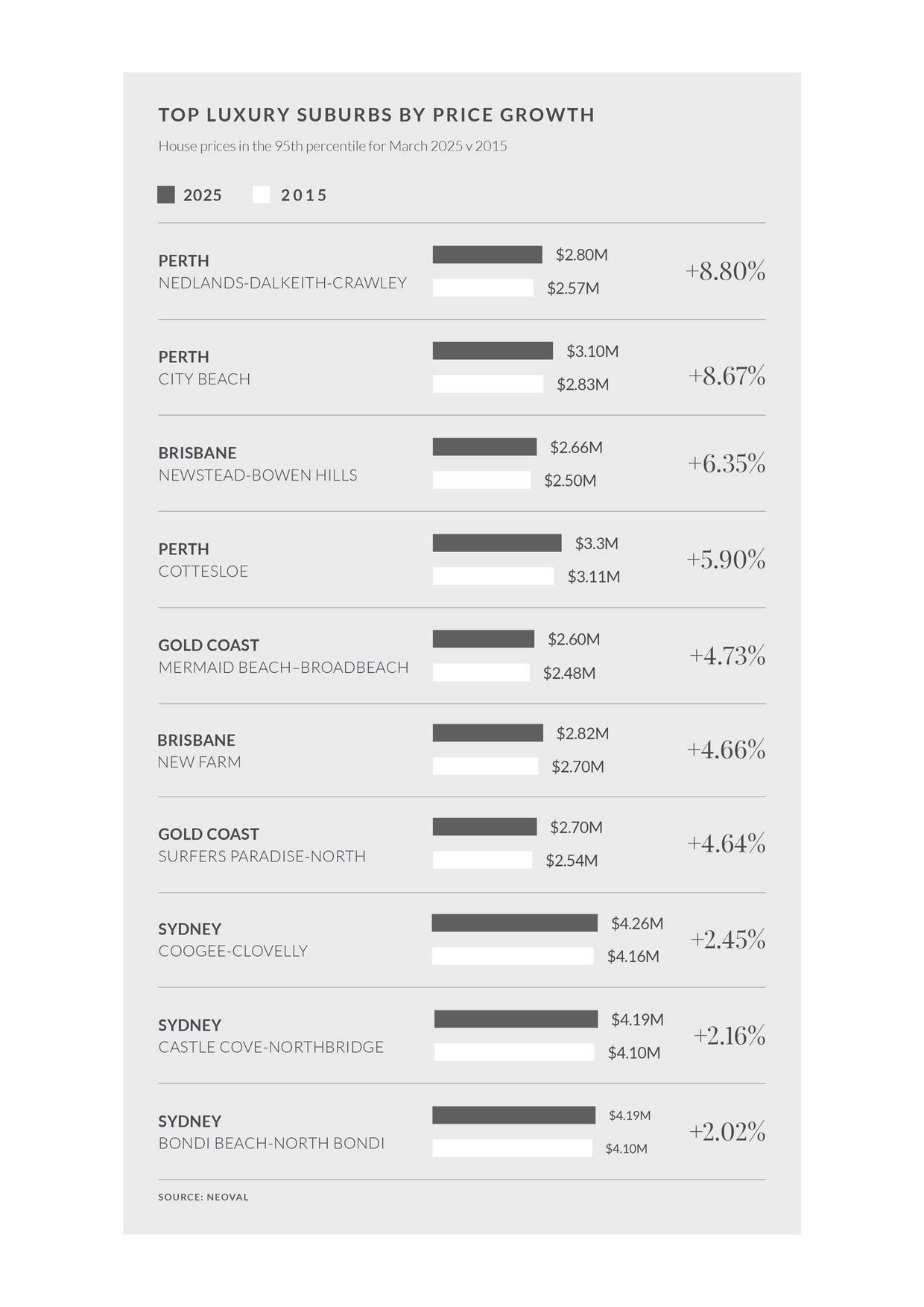
Task: Select the Castle Cove-Northbridge label
Action: pos(271,1048)
